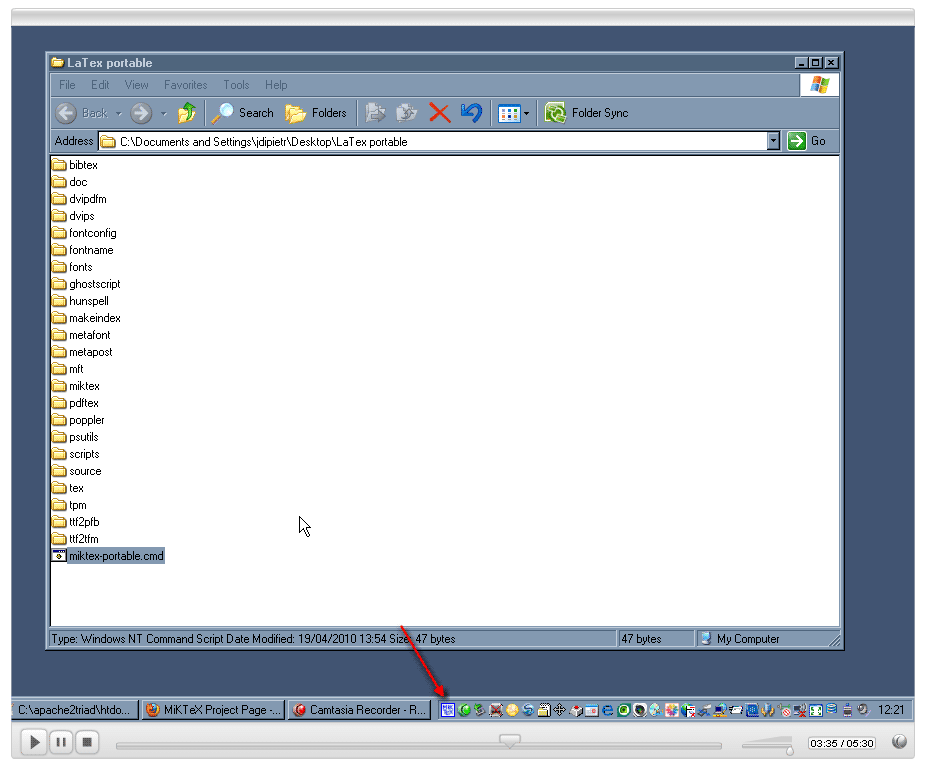The image size is (927, 772).
Task: Select the ghostscript folder
Action: (x=86, y=284)
